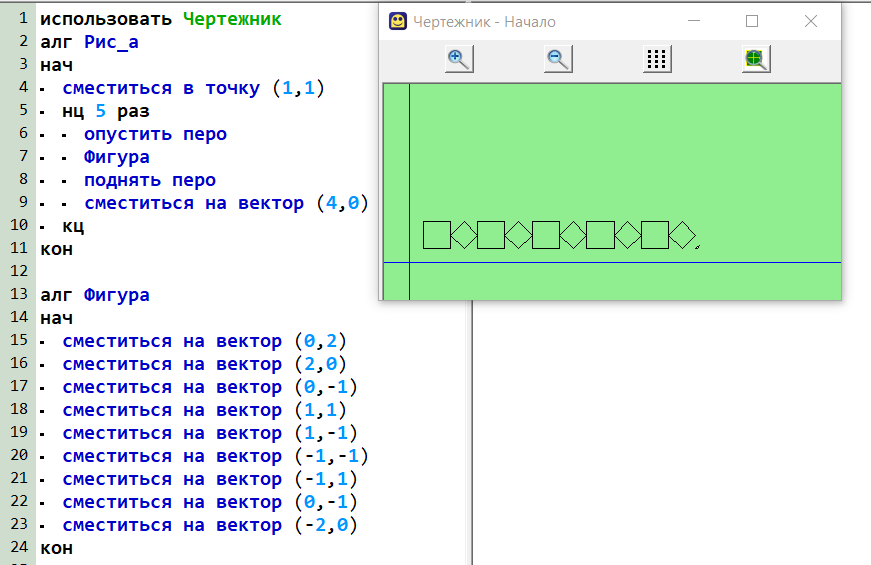871x565 pixels.
Task: Click line number 20 in the gutter
Action: 19,455
